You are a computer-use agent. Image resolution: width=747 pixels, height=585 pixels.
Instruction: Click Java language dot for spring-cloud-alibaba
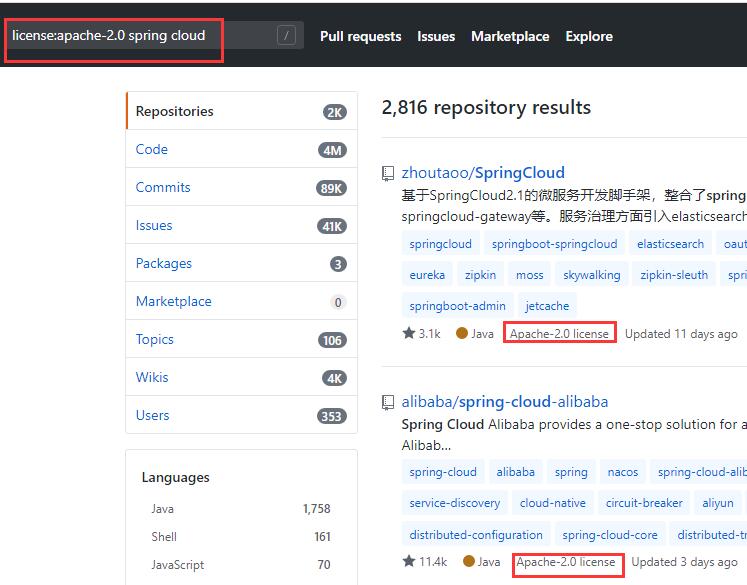click(469, 561)
